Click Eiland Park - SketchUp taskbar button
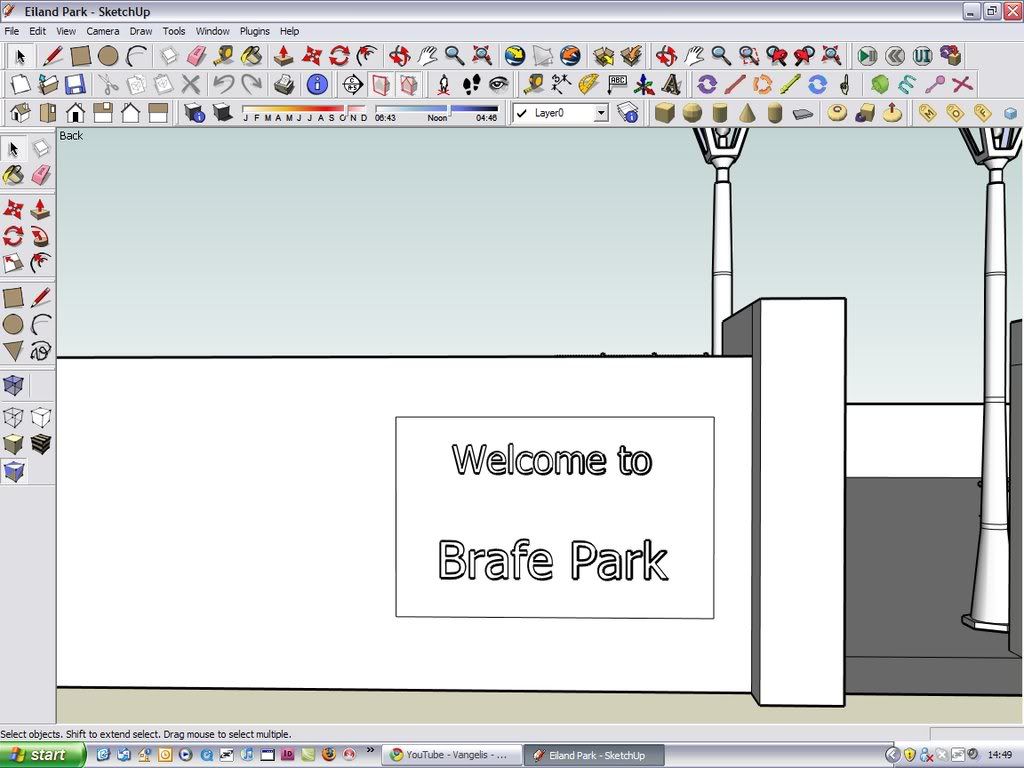 tap(593, 755)
